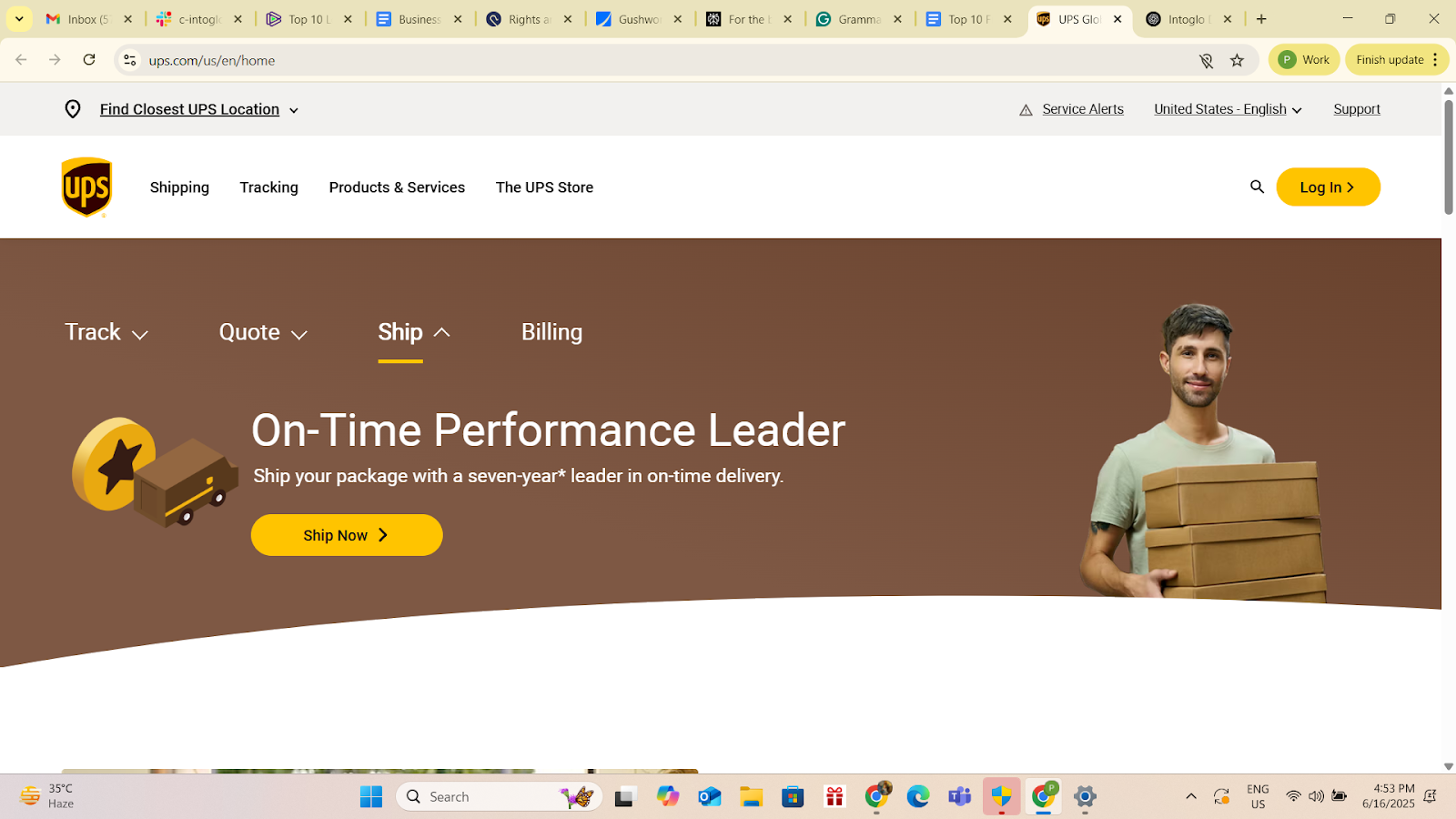
Task: Click the taskbar Search box
Action: tap(499, 797)
